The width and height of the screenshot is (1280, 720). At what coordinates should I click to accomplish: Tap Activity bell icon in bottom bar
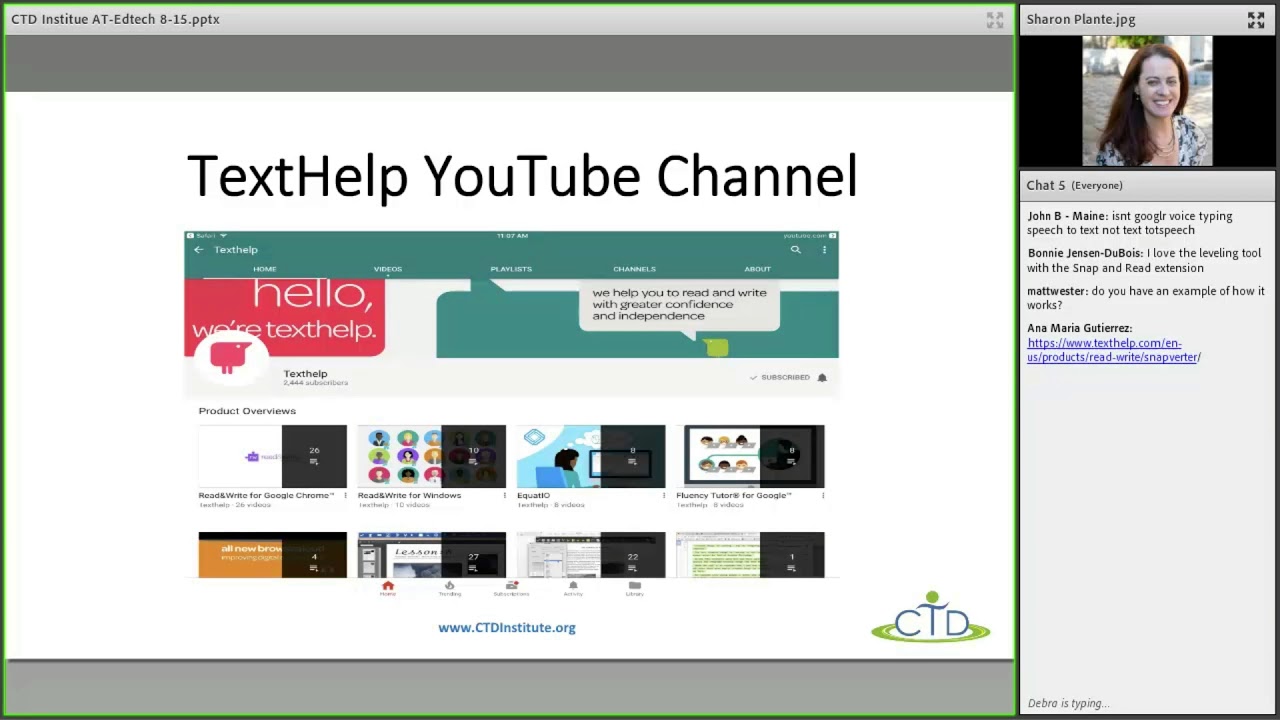pyautogui.click(x=573, y=589)
